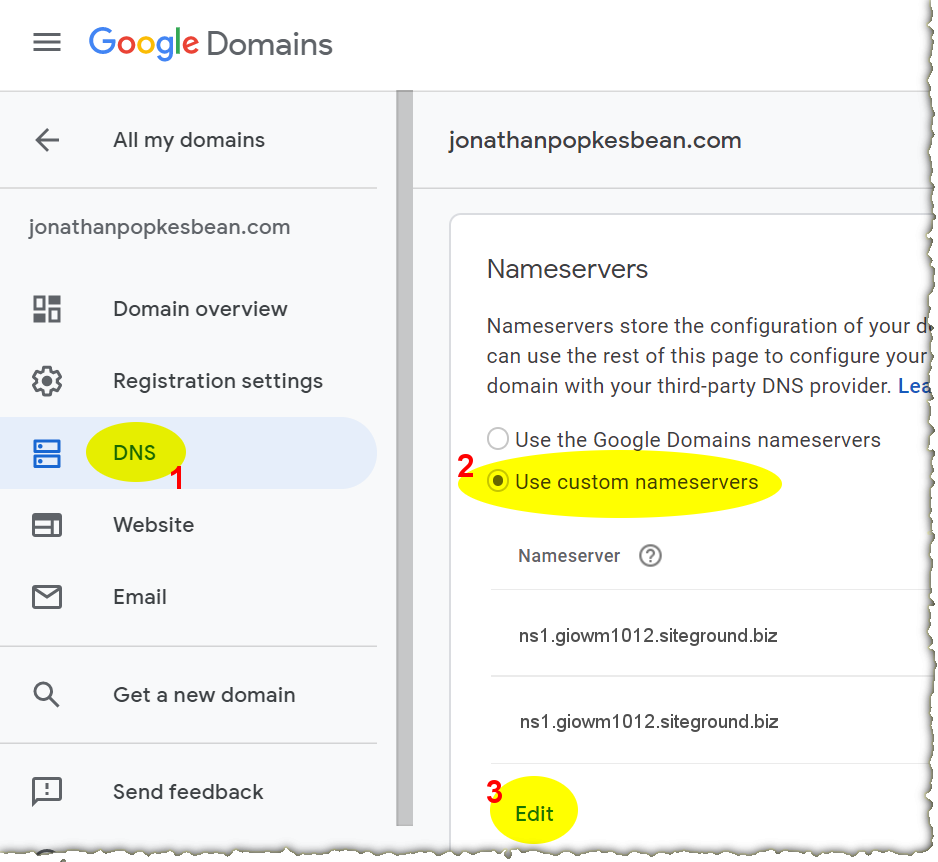Click the Nameservers section heading

coord(567,269)
